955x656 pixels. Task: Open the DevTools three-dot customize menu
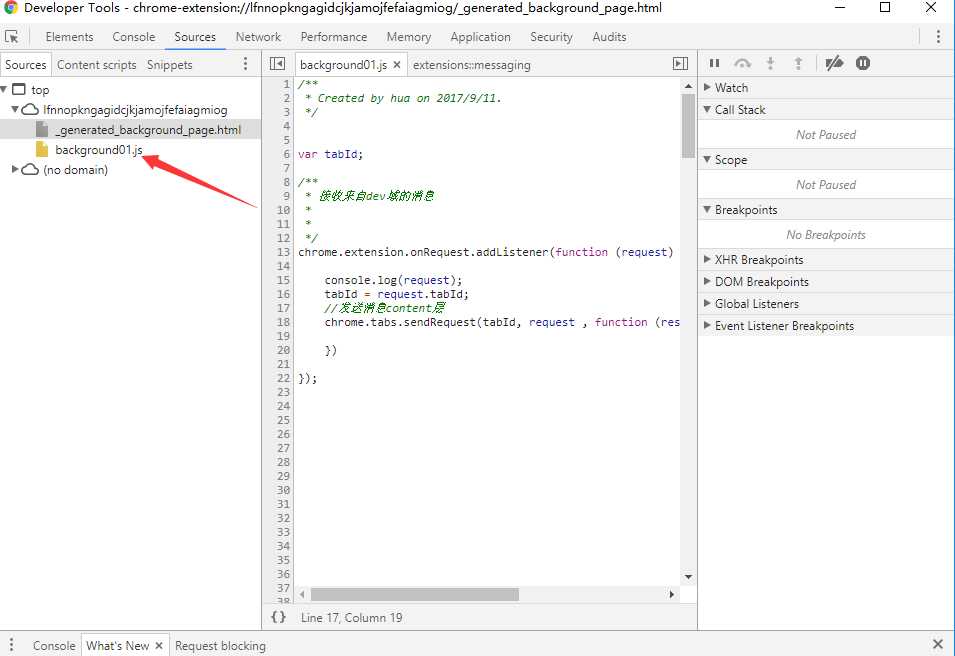[x=938, y=37]
